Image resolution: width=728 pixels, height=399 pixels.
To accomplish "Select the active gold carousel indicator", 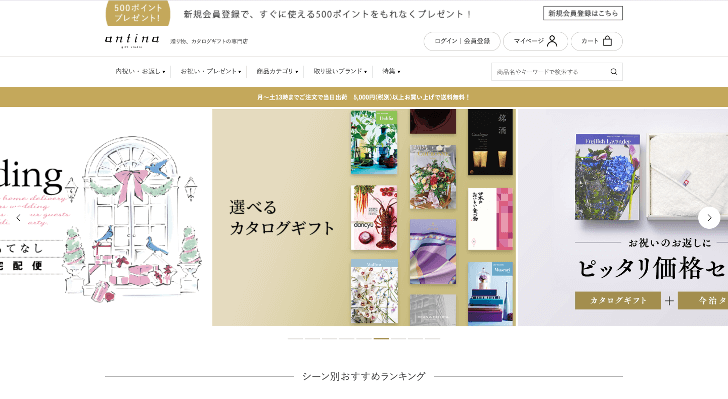I will pos(381,339).
